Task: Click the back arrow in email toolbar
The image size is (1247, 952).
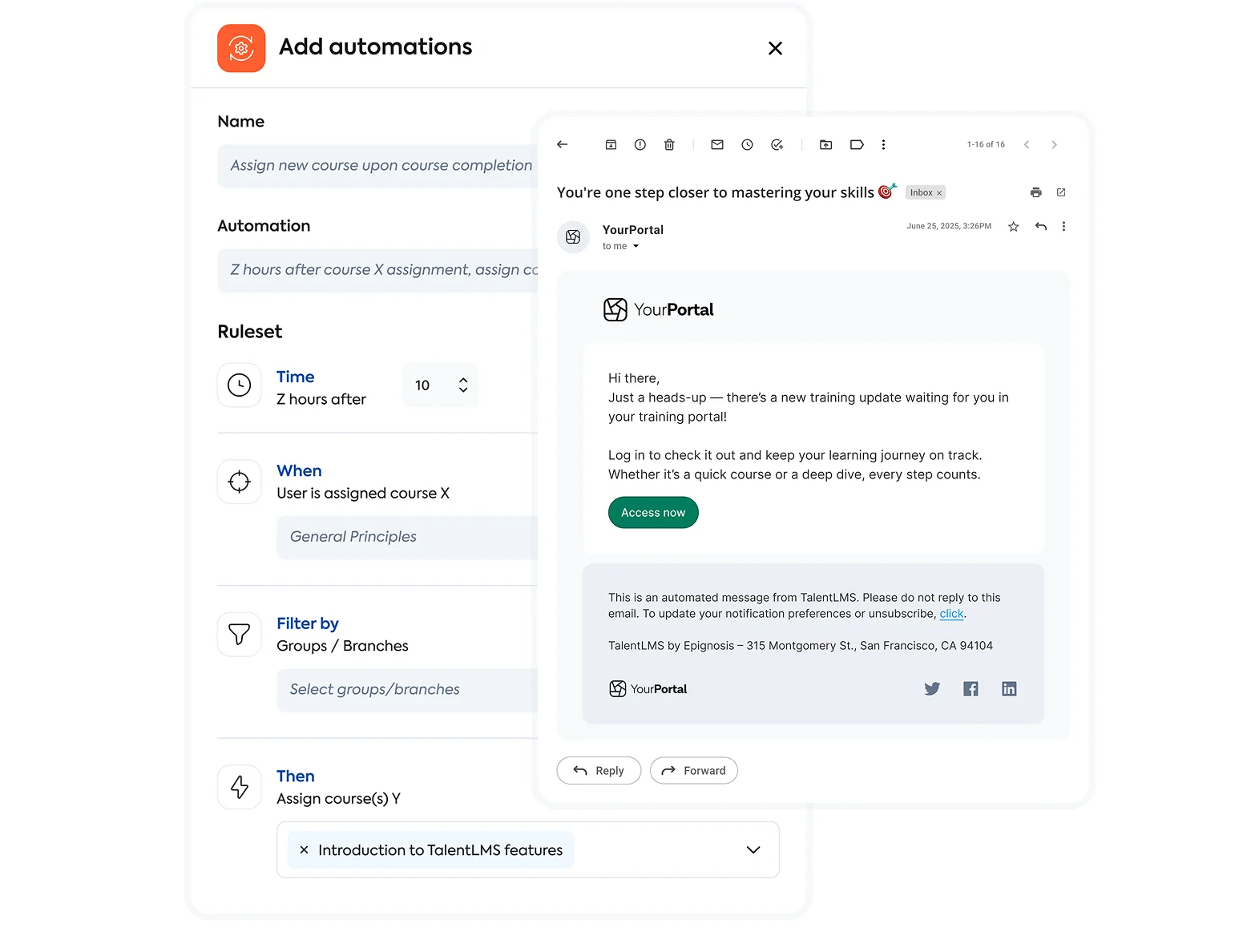Action: click(562, 144)
